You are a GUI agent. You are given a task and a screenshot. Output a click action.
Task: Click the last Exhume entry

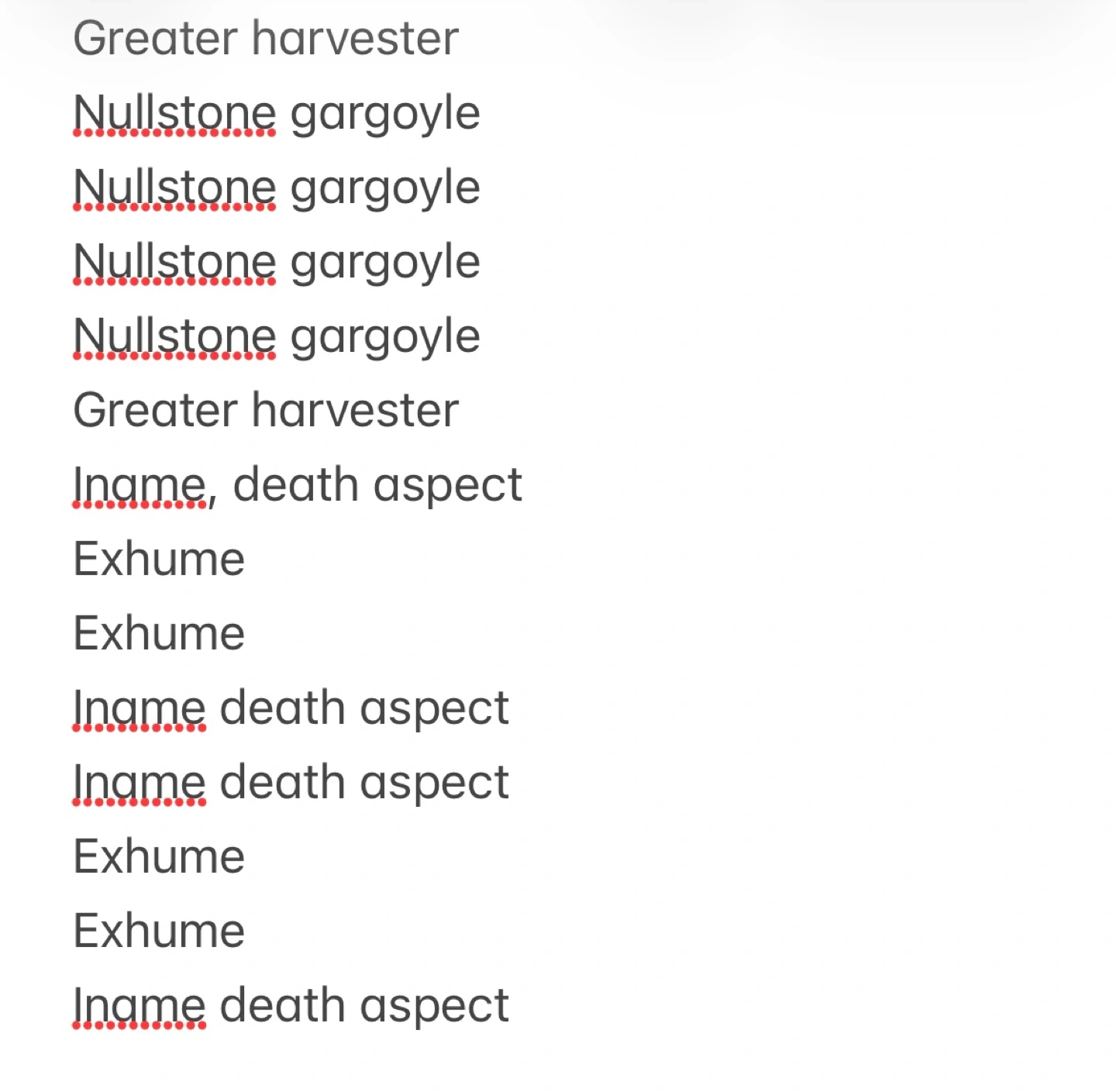click(159, 931)
